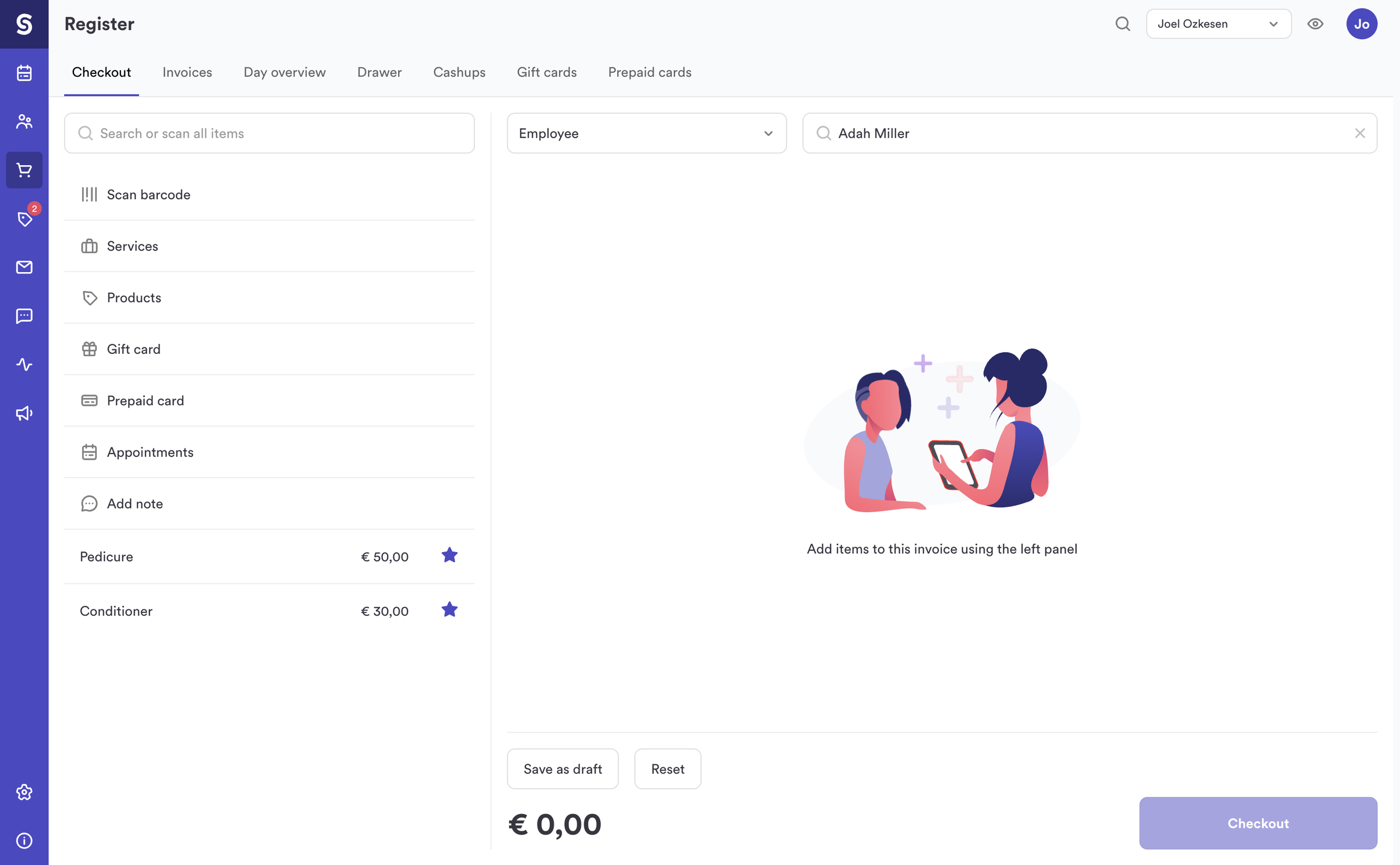Click the global search magnifier icon
Image resolution: width=1400 pixels, height=865 pixels.
[1122, 24]
